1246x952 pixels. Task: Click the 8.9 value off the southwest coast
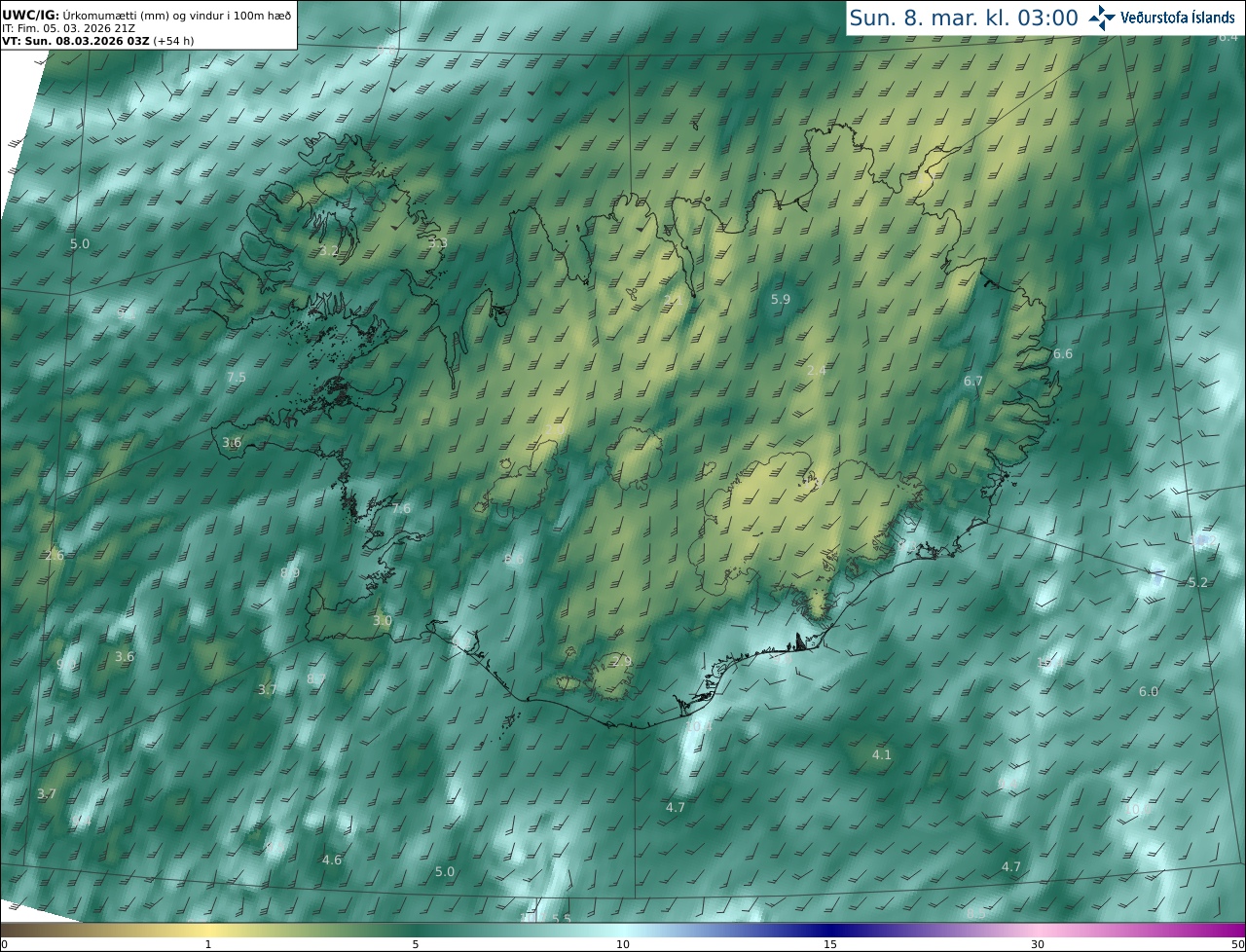[290, 573]
